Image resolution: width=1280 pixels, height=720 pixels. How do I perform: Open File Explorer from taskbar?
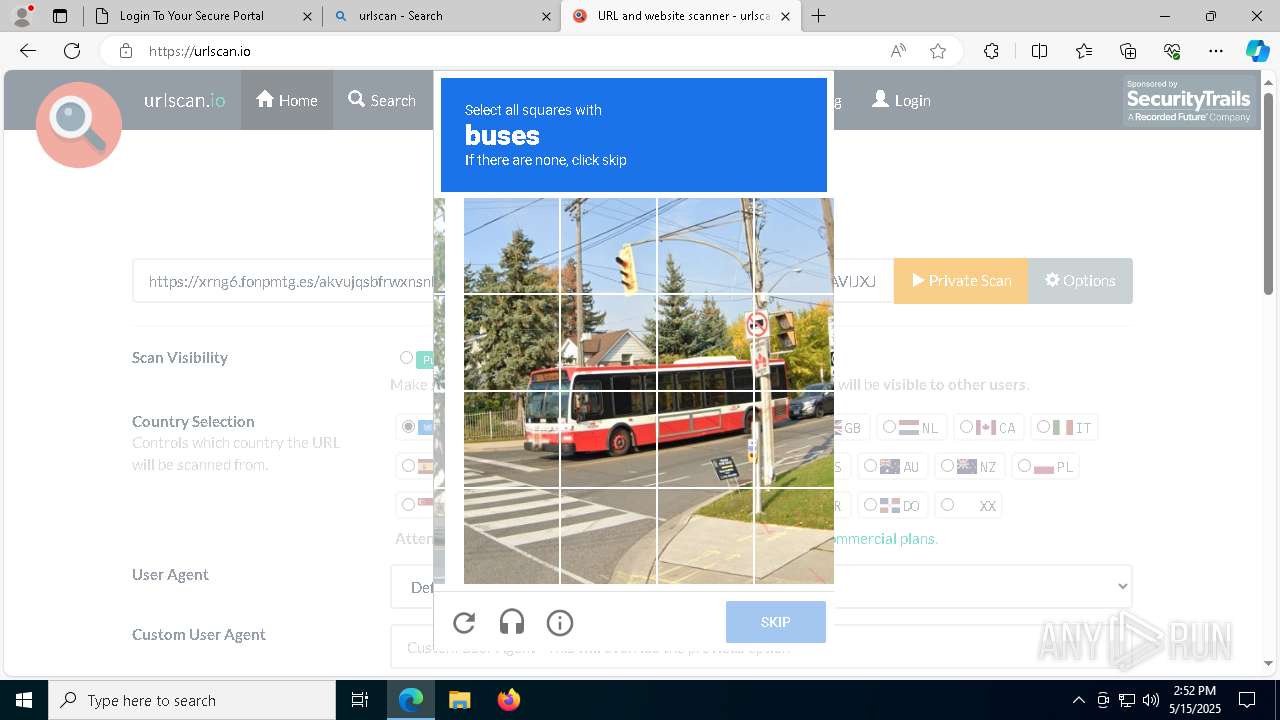[459, 700]
